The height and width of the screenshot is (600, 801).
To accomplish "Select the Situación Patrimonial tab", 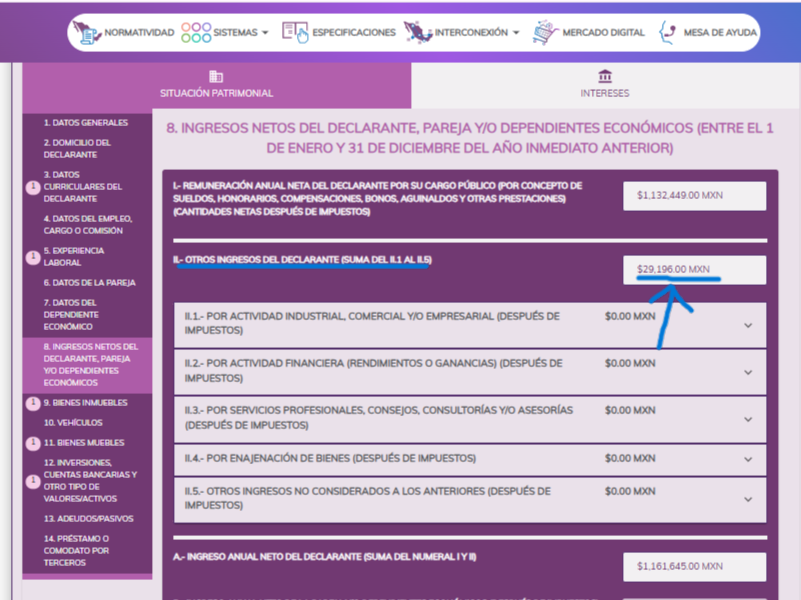I will pos(216,86).
